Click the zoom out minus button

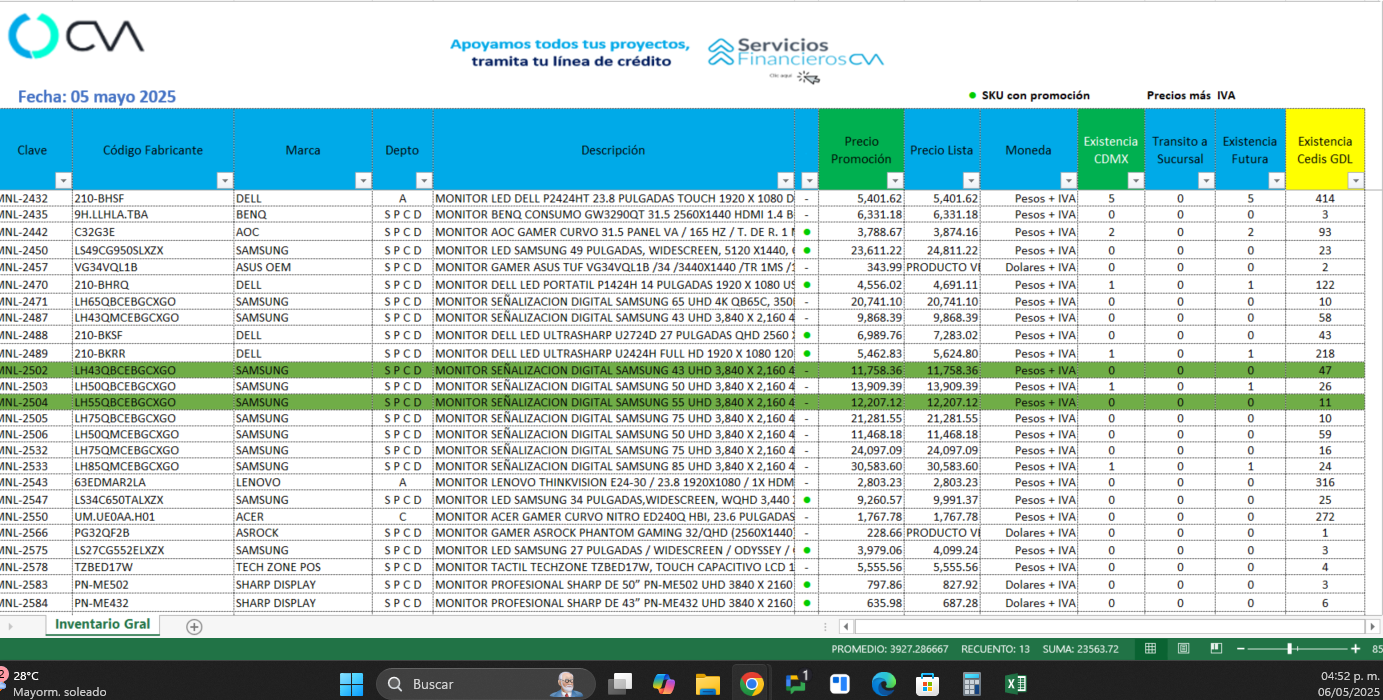[1242, 649]
